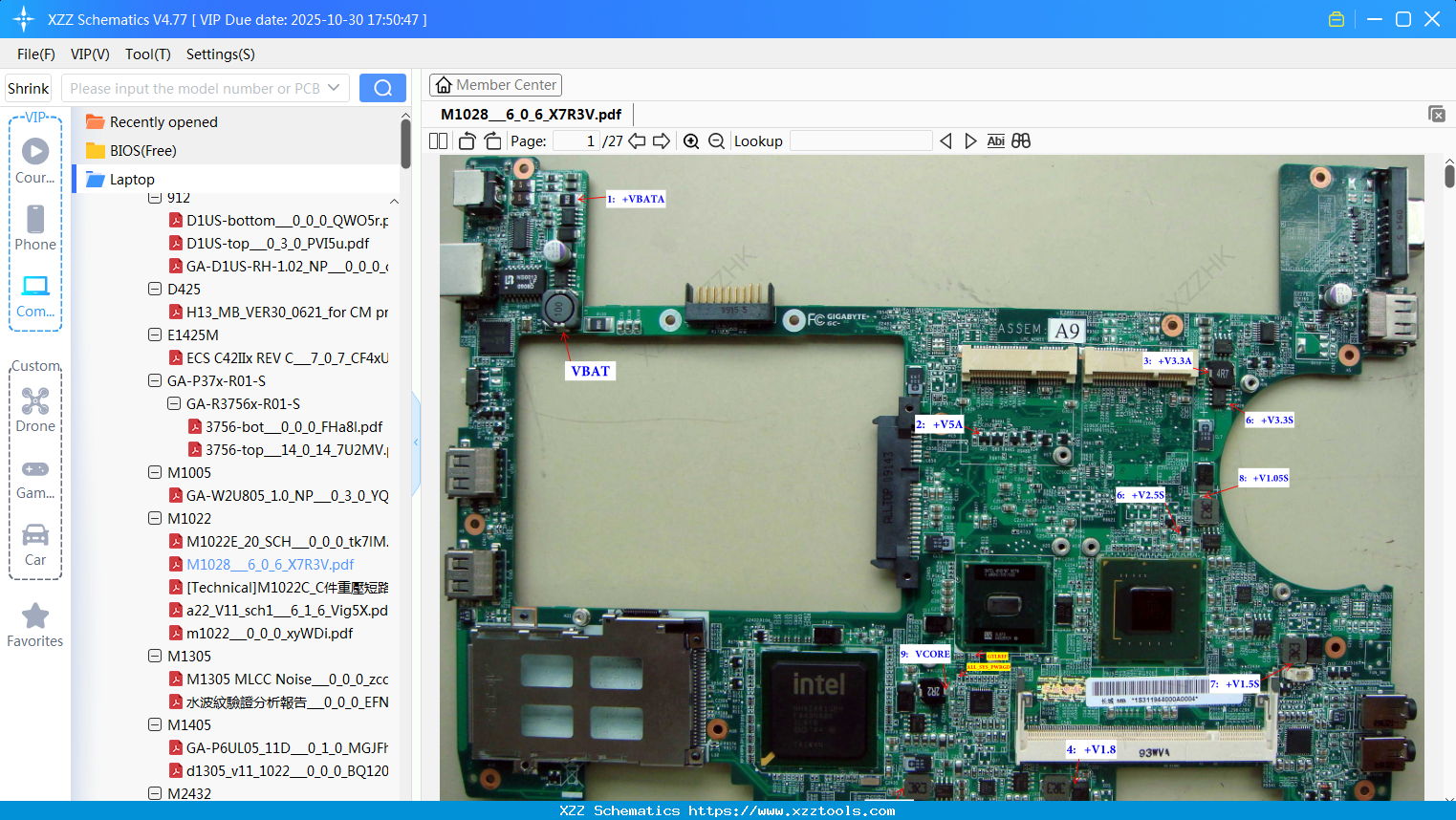The width and height of the screenshot is (1456, 820).
Task: Click the blue search magnifier button
Action: pyautogui.click(x=382, y=88)
